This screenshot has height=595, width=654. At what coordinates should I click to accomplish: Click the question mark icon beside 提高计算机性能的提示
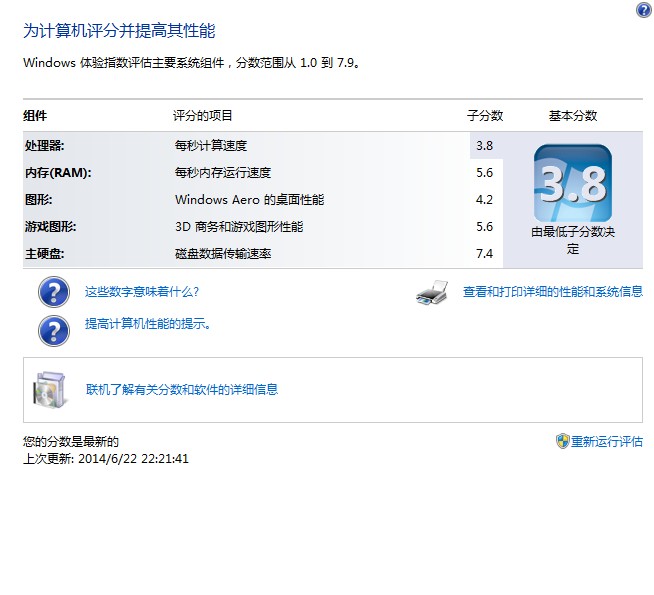(x=53, y=329)
